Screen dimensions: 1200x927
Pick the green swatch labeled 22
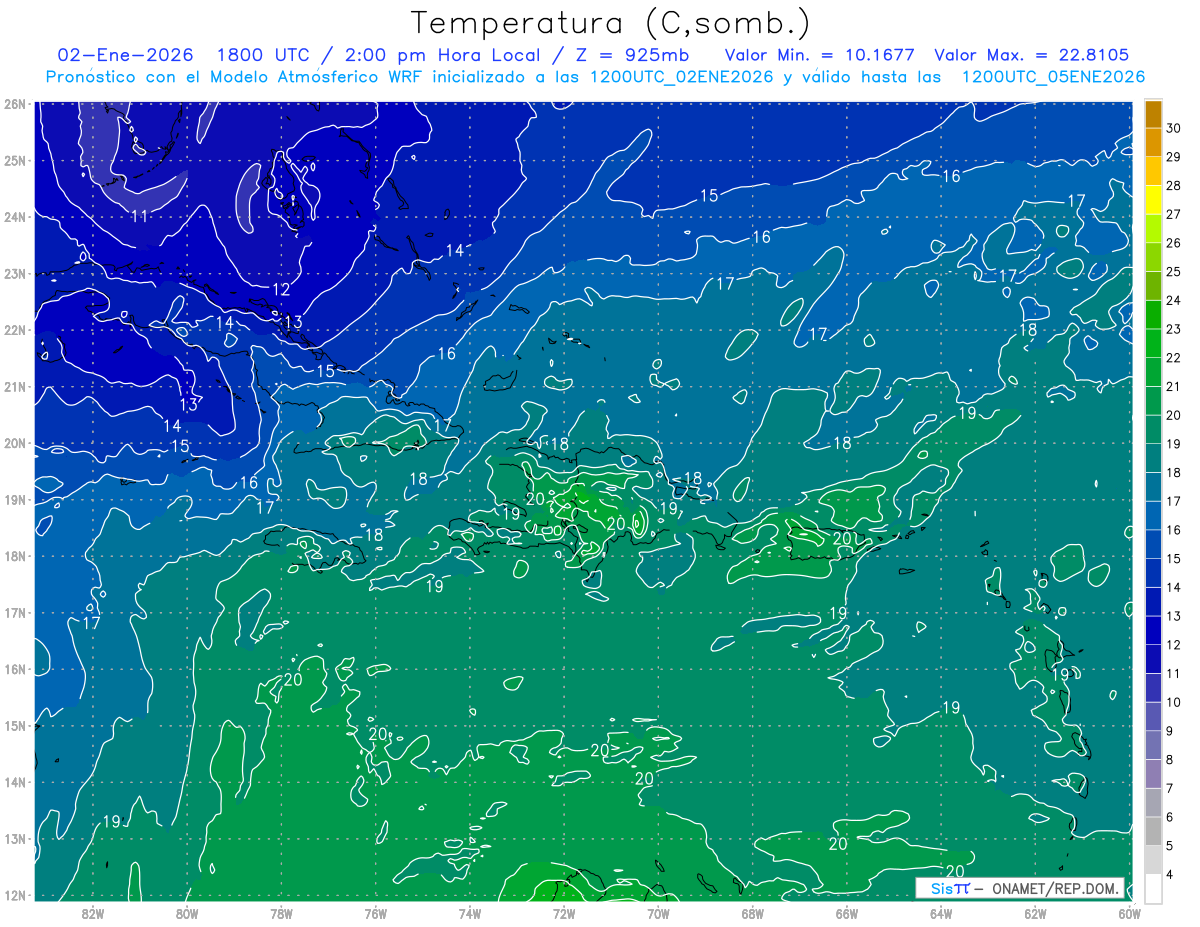click(1153, 344)
